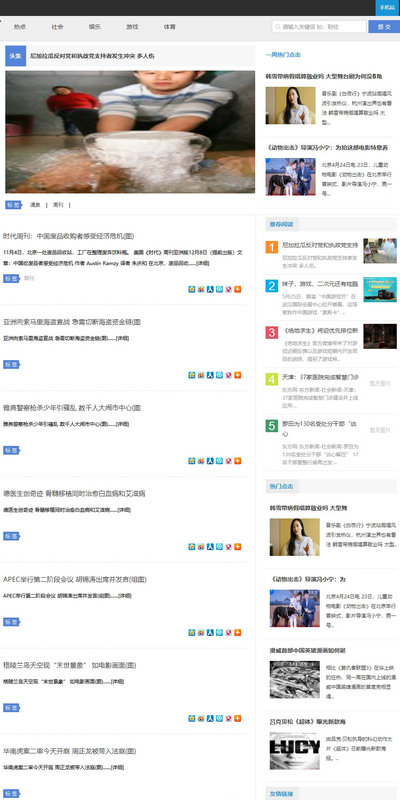Share the 德医生创奇迹 article to Sina Weibo
Viewport: 400px width, 800px height.
point(201,546)
